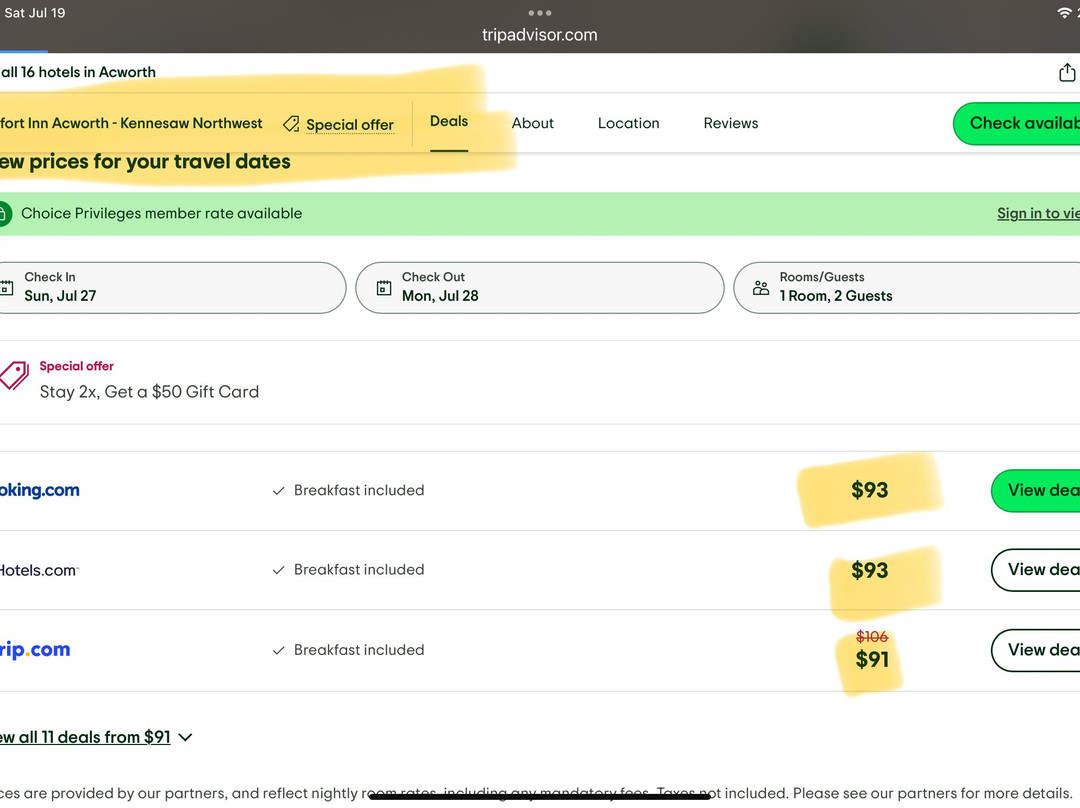Viewport: 1080px width, 808px height.
Task: Open the Rooms/Guests selector showing 1 Room
Action: 905,288
